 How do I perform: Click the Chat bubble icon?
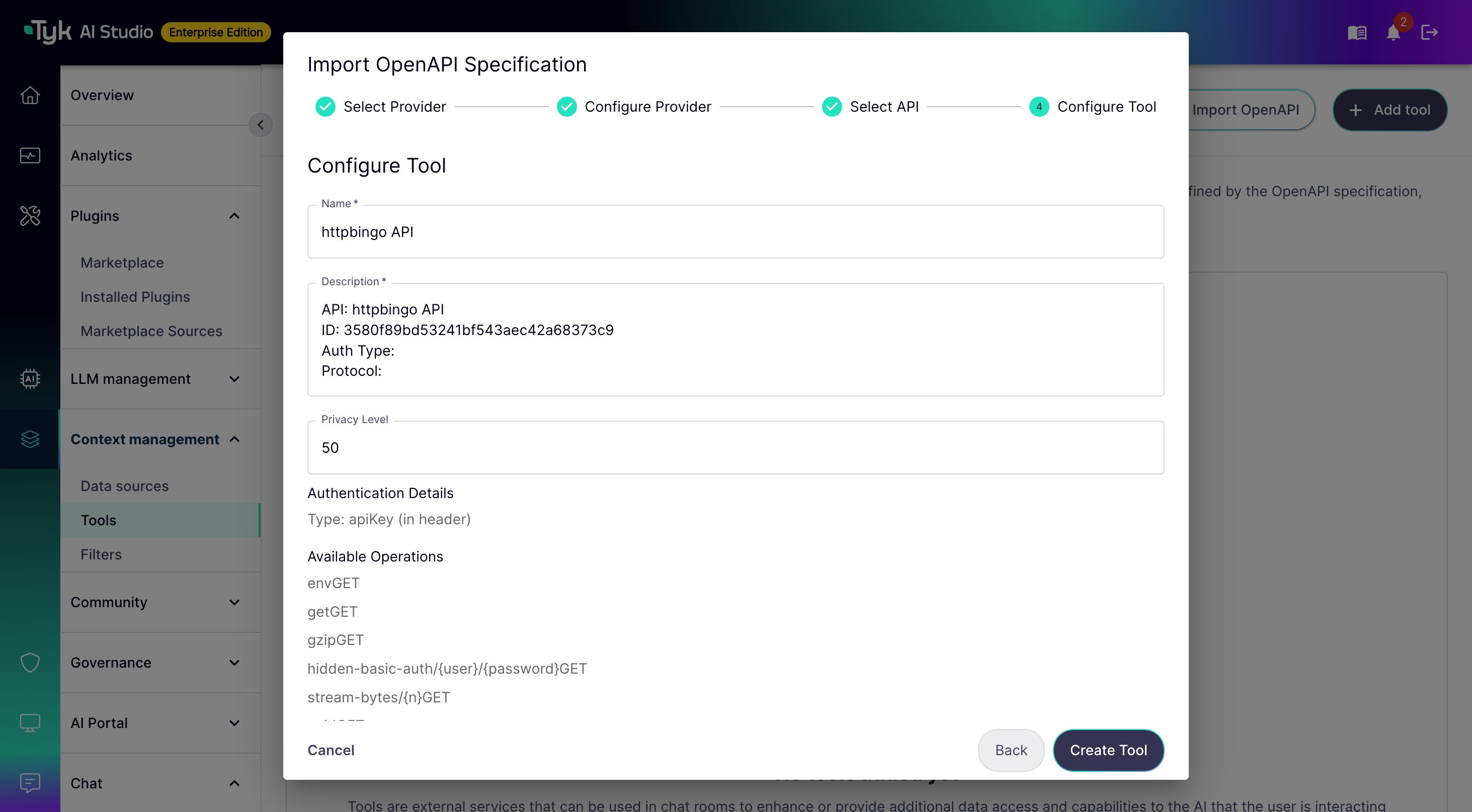click(x=30, y=783)
